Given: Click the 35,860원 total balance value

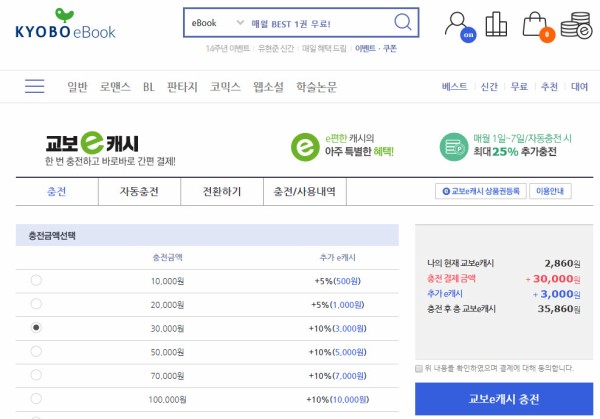Looking at the screenshot, I should [x=559, y=308].
